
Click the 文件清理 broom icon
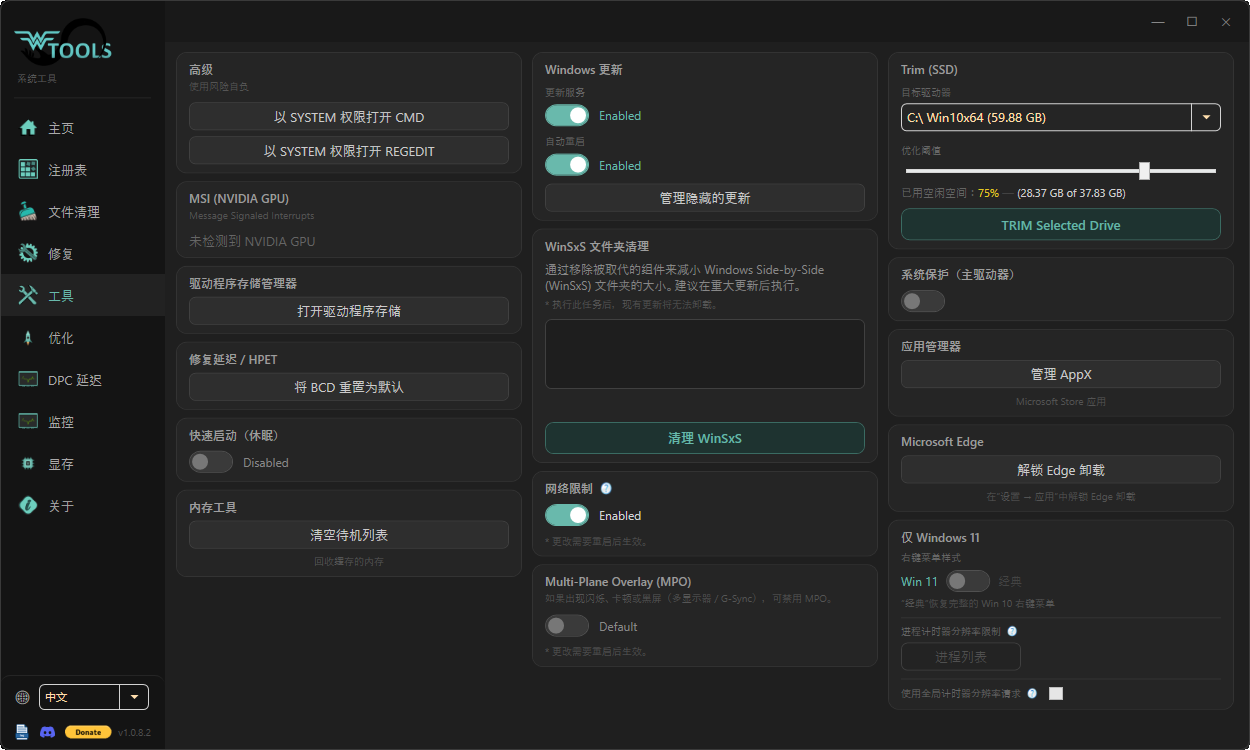click(28, 212)
